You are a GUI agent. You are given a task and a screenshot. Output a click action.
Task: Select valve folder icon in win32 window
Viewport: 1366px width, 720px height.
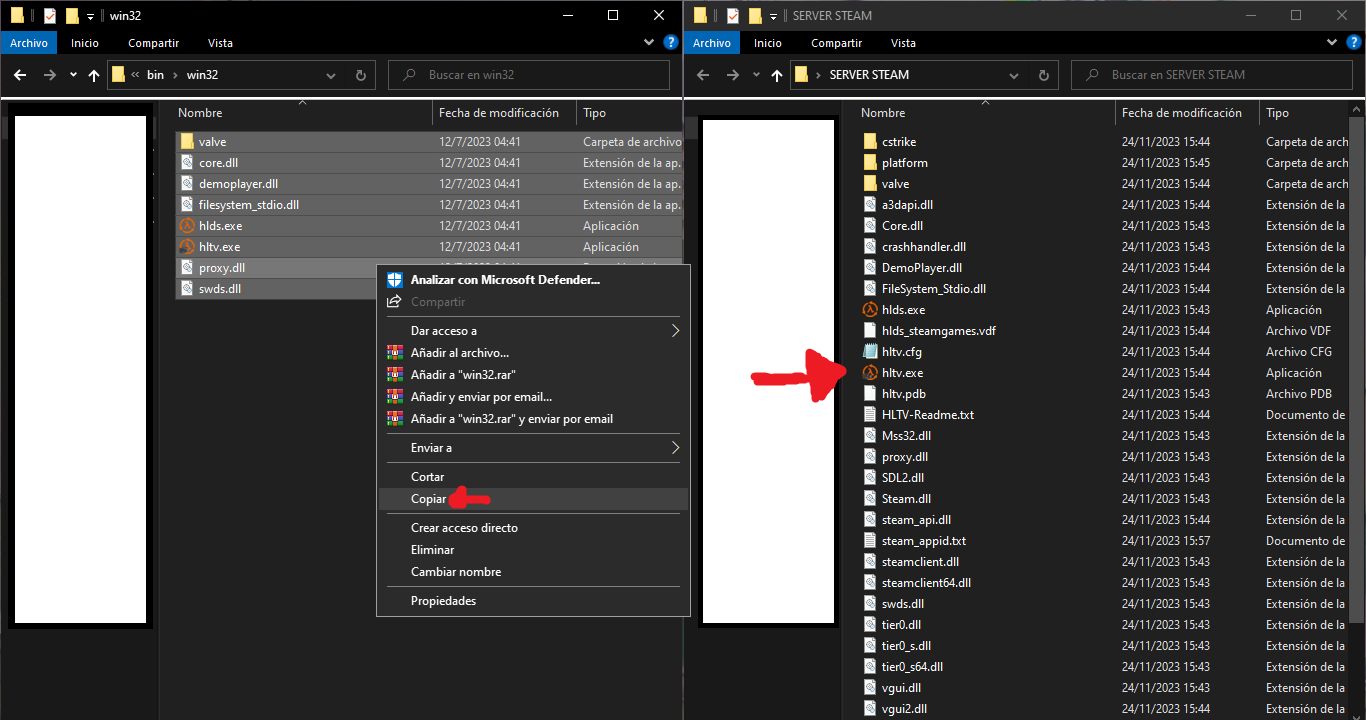[187, 142]
